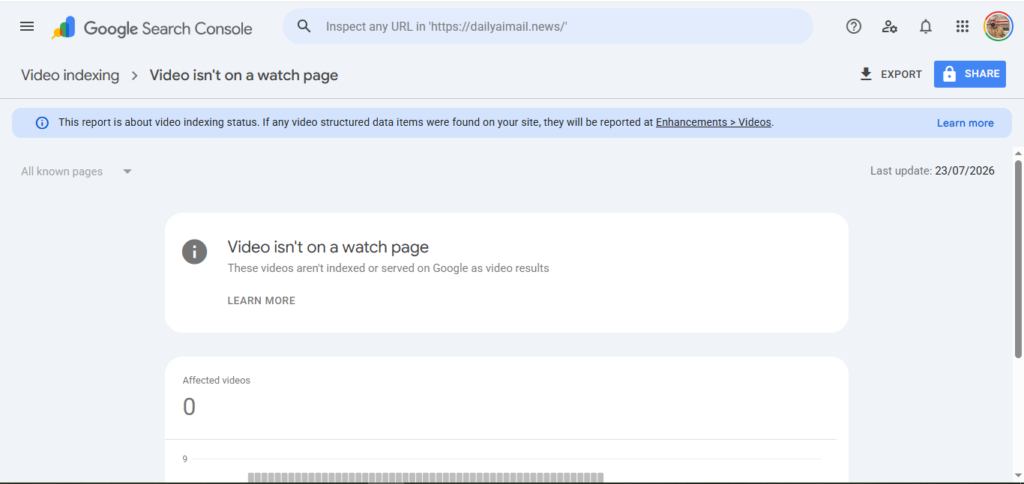Image resolution: width=1024 pixels, height=484 pixels.
Task: Open the Help question mark icon
Action: click(x=854, y=26)
